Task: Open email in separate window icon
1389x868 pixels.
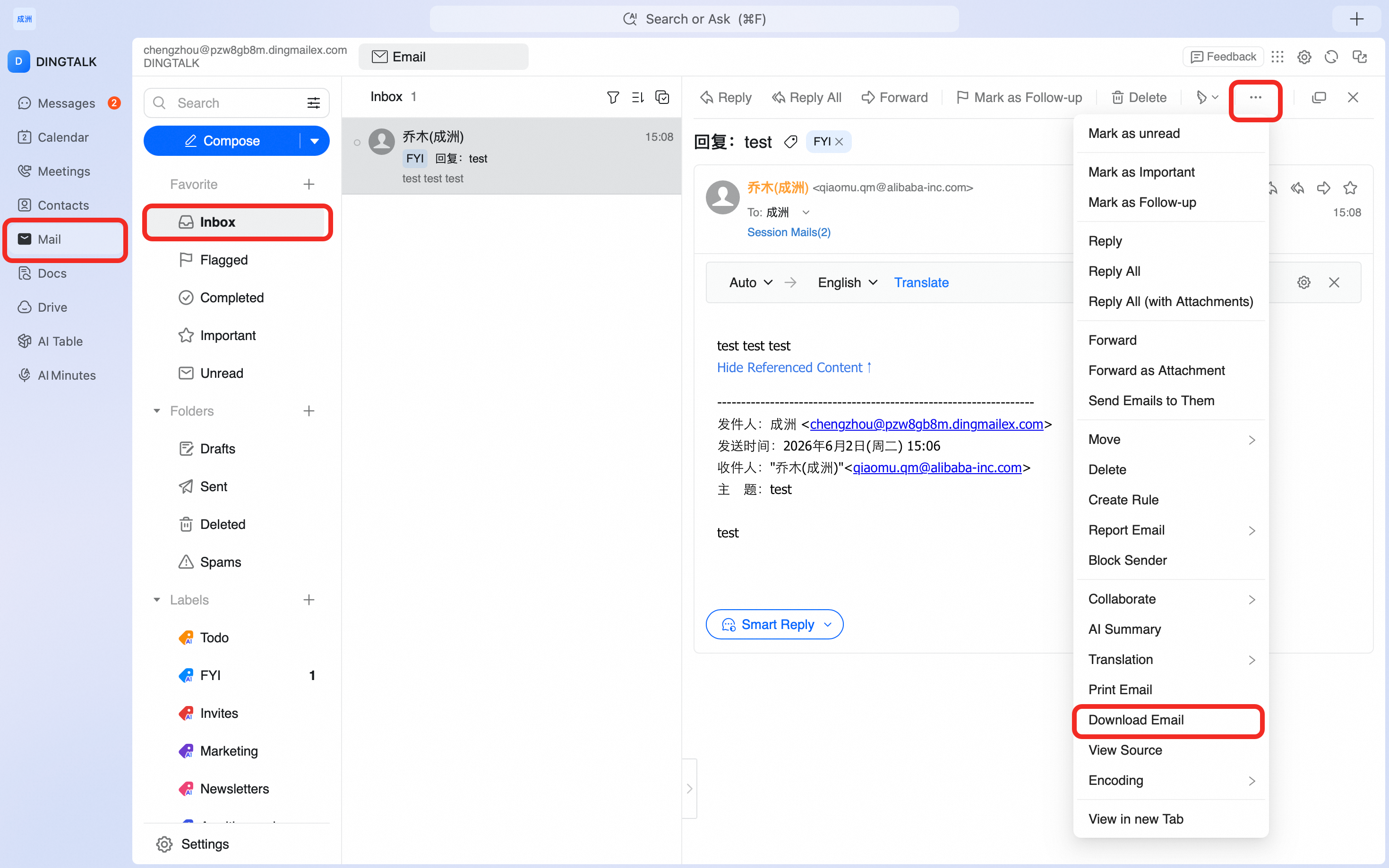Action: pos(1319,98)
